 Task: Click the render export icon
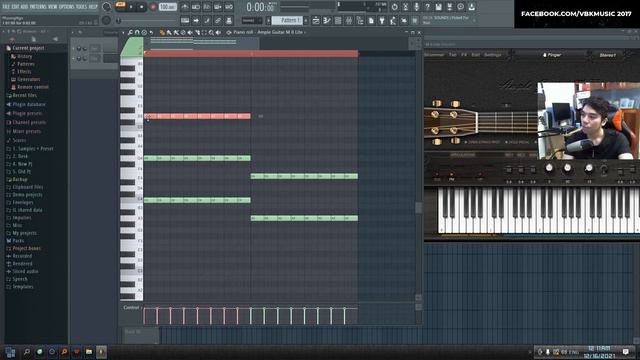pos(449,7)
